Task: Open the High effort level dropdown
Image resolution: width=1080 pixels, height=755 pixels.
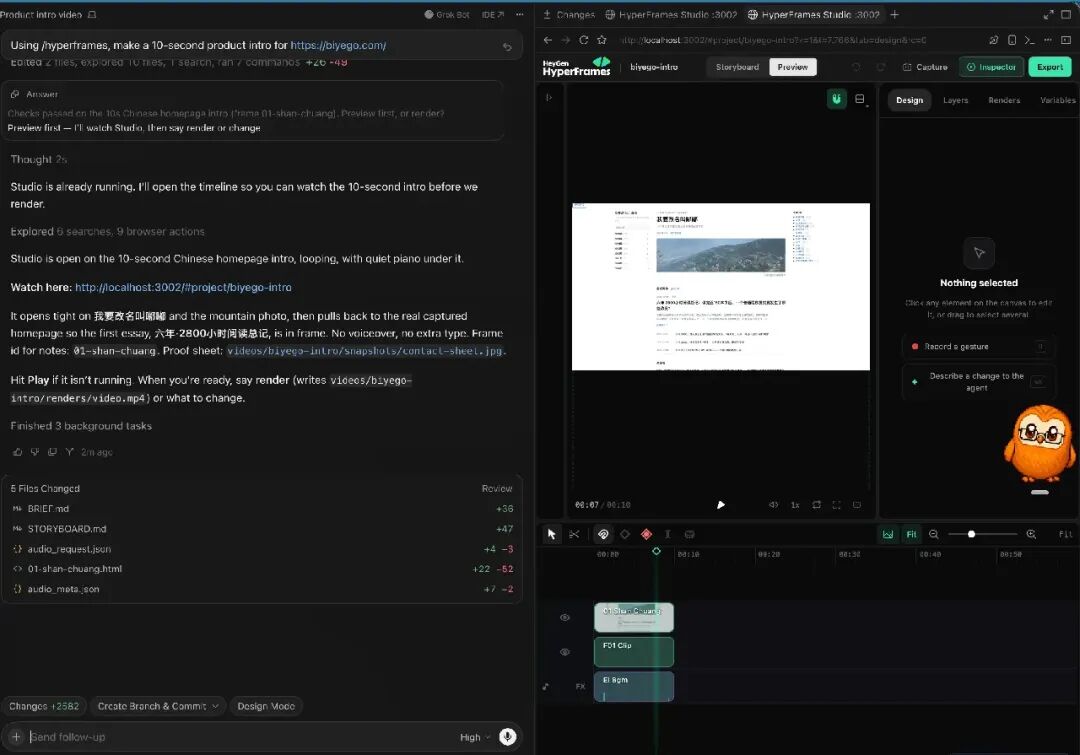Action: coord(475,737)
